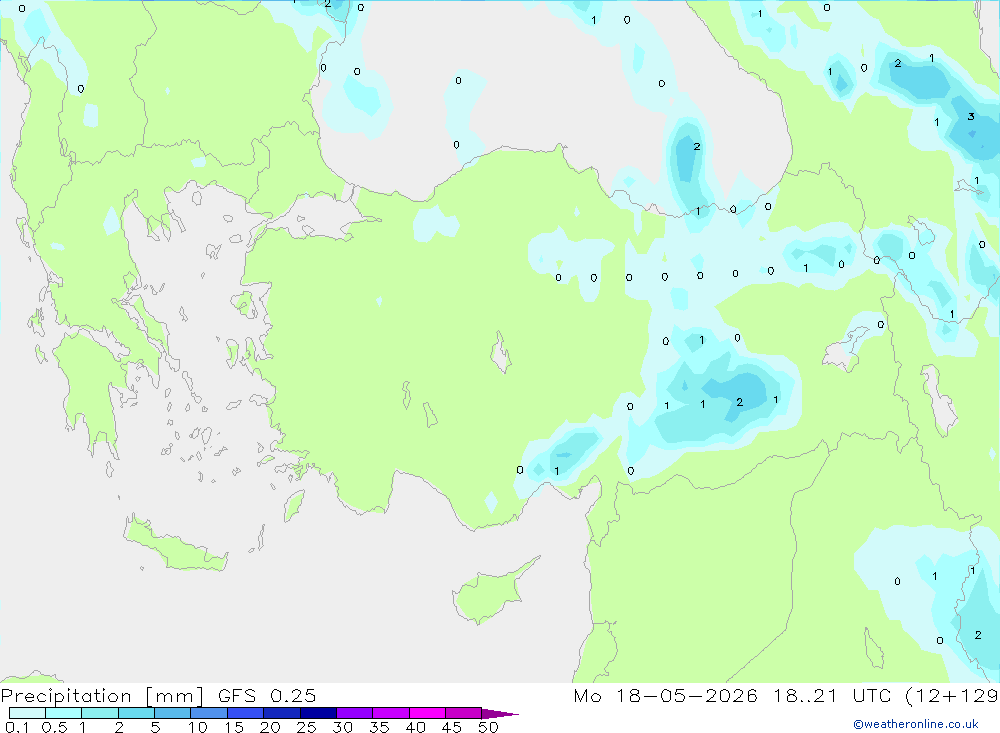Pick the 45–50 mm legend color swatch
The image size is (1000, 733).
coord(463,713)
